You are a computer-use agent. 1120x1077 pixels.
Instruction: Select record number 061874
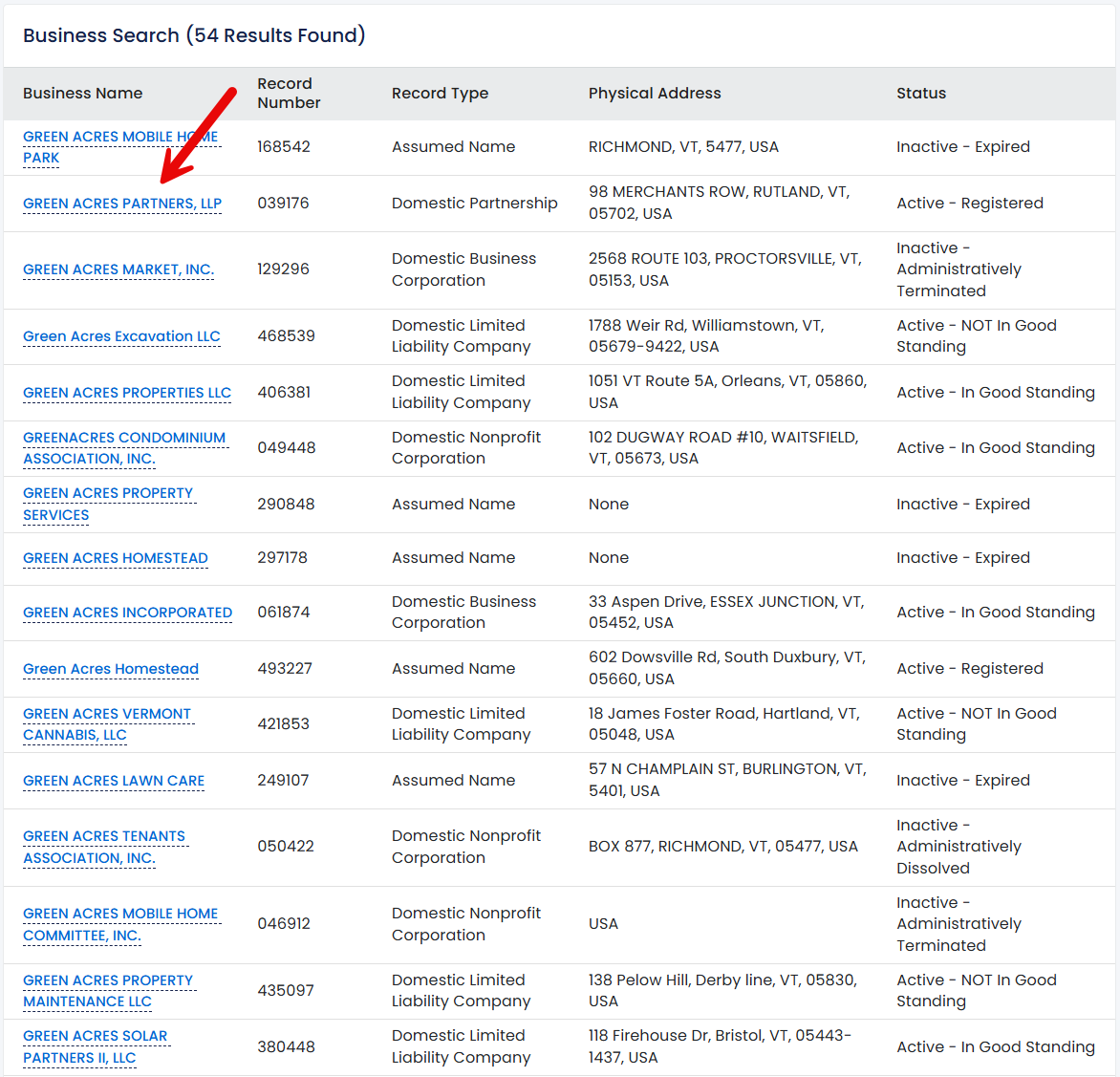(x=284, y=612)
